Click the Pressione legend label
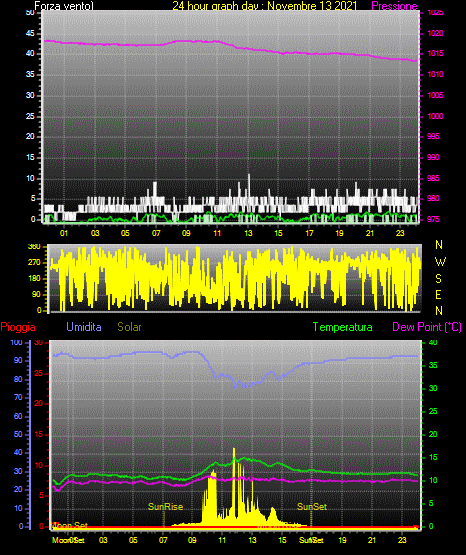The height and width of the screenshot is (555, 466). tap(394, 6)
